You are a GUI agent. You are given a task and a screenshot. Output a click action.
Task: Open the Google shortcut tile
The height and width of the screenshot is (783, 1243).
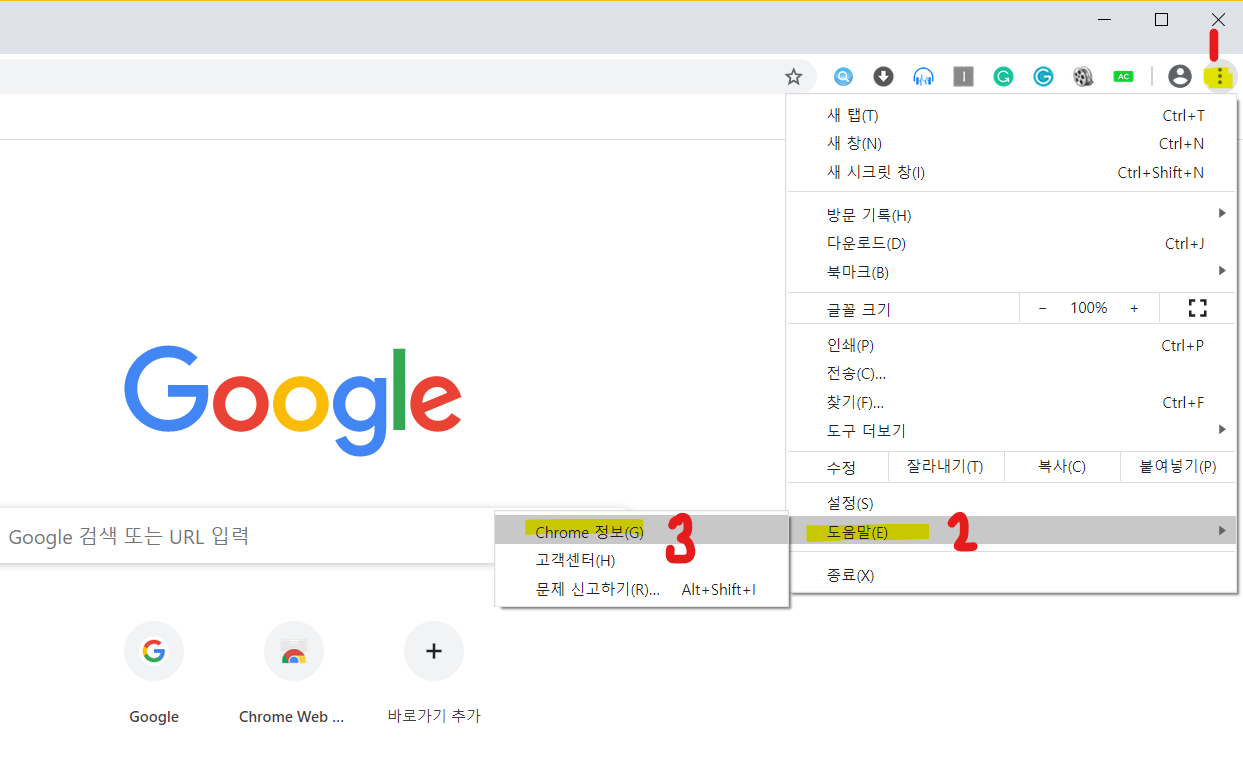[154, 651]
